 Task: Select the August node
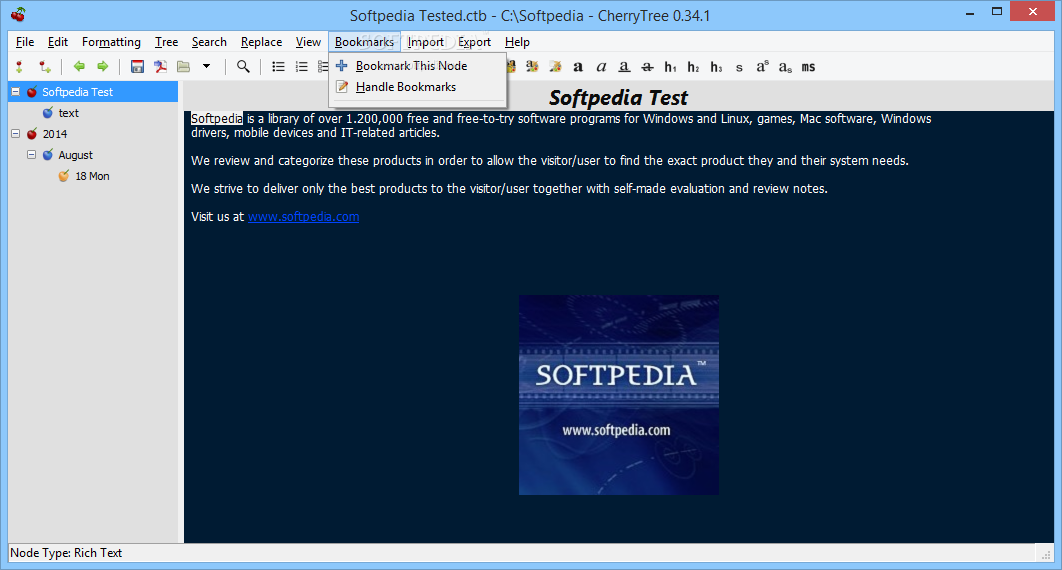point(75,155)
